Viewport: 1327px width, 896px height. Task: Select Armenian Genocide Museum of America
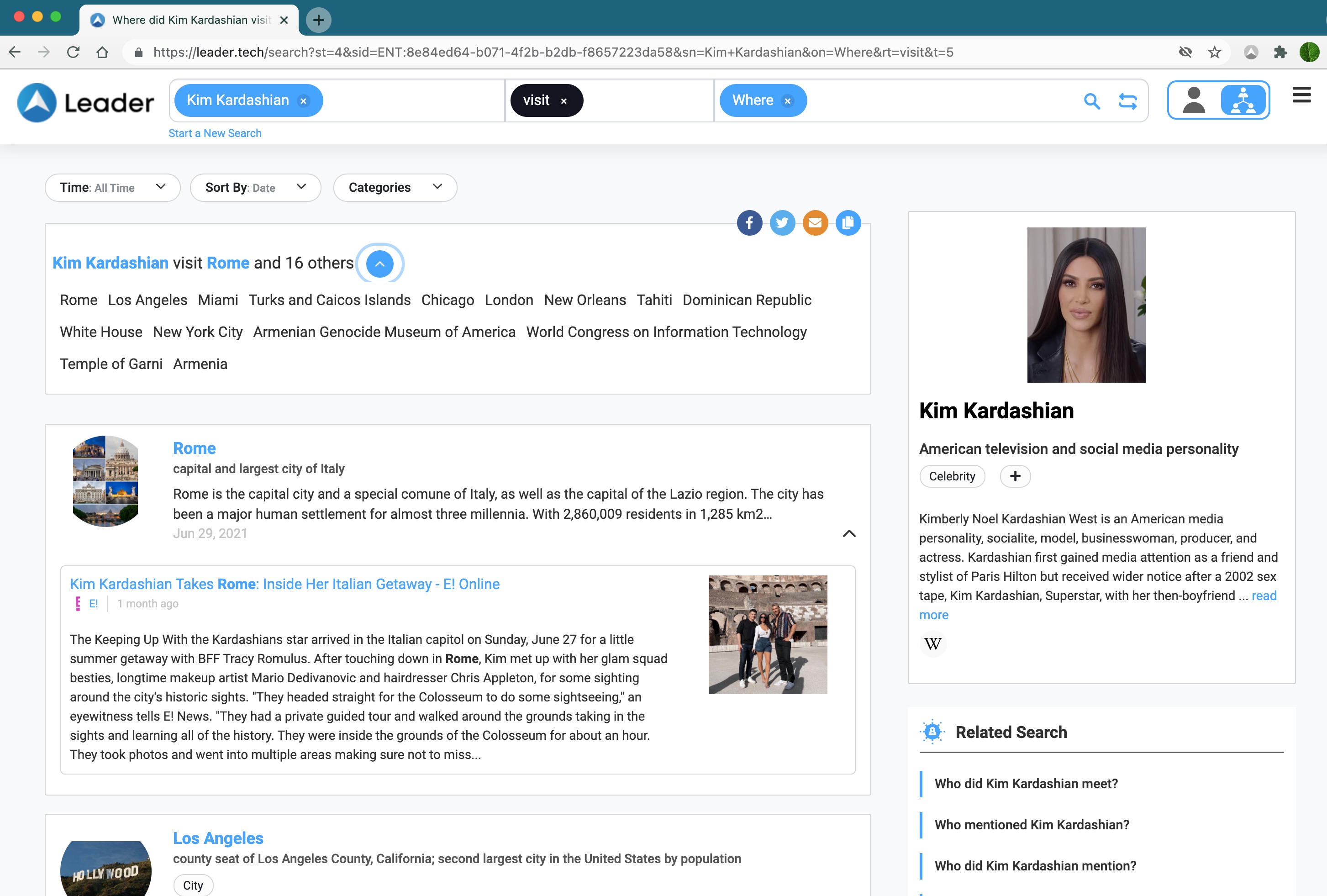click(384, 332)
